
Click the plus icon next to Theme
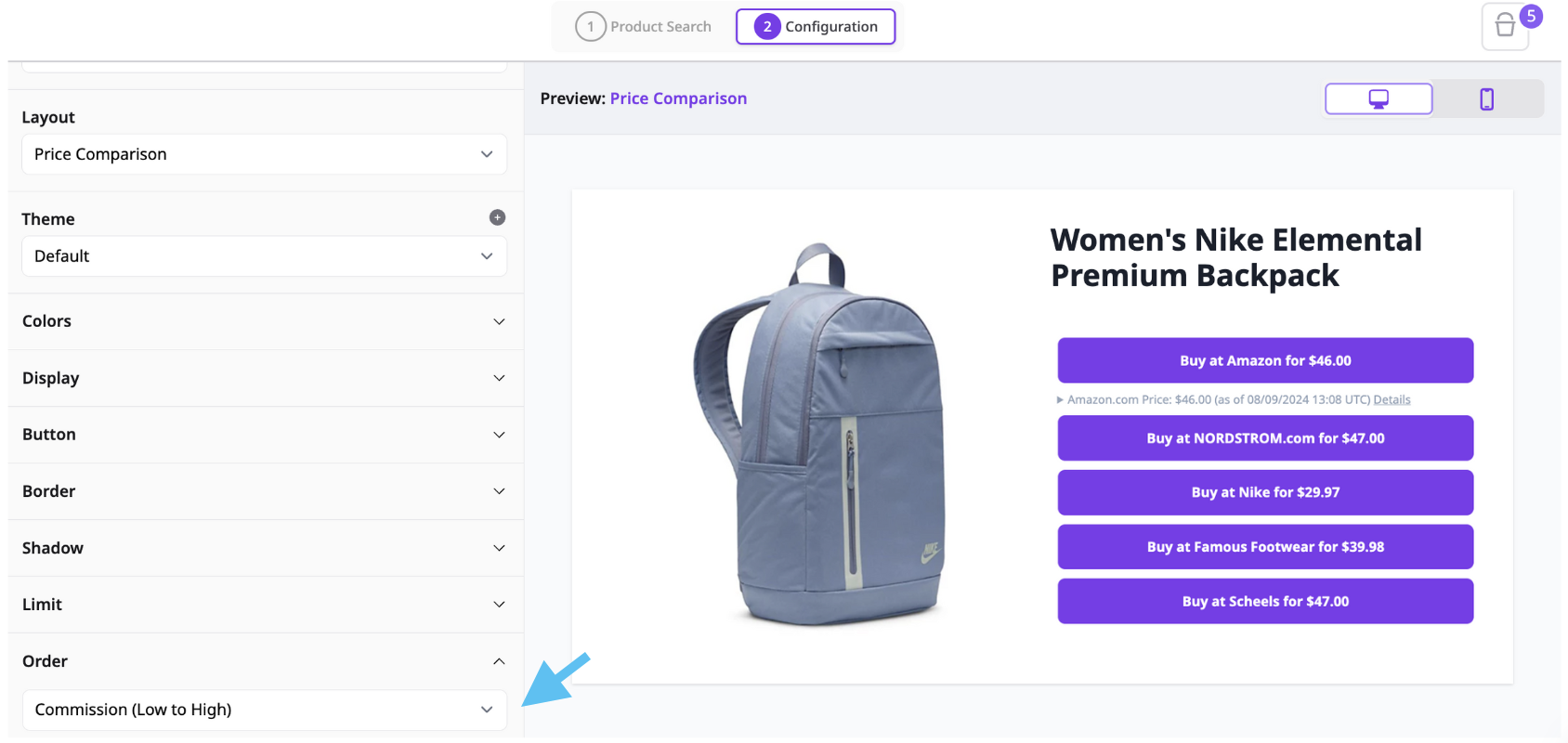[498, 217]
